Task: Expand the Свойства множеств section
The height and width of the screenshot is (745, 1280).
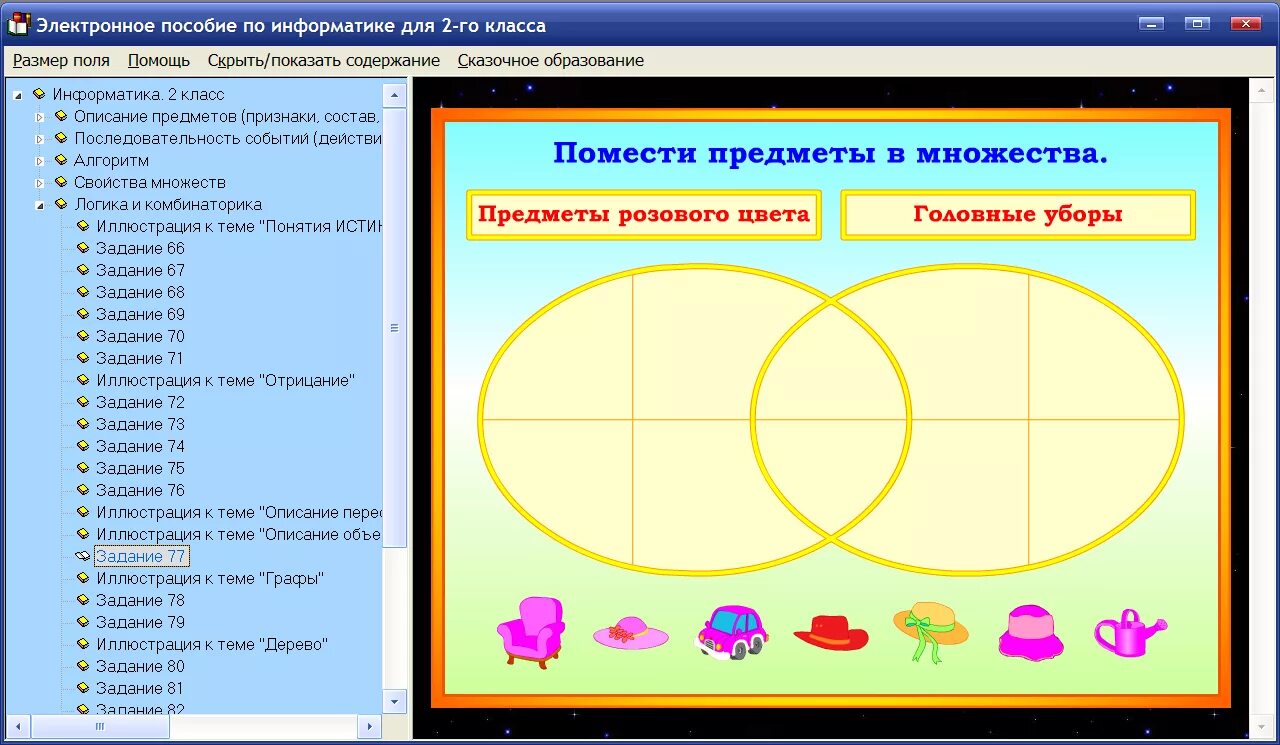Action: pos(40,182)
